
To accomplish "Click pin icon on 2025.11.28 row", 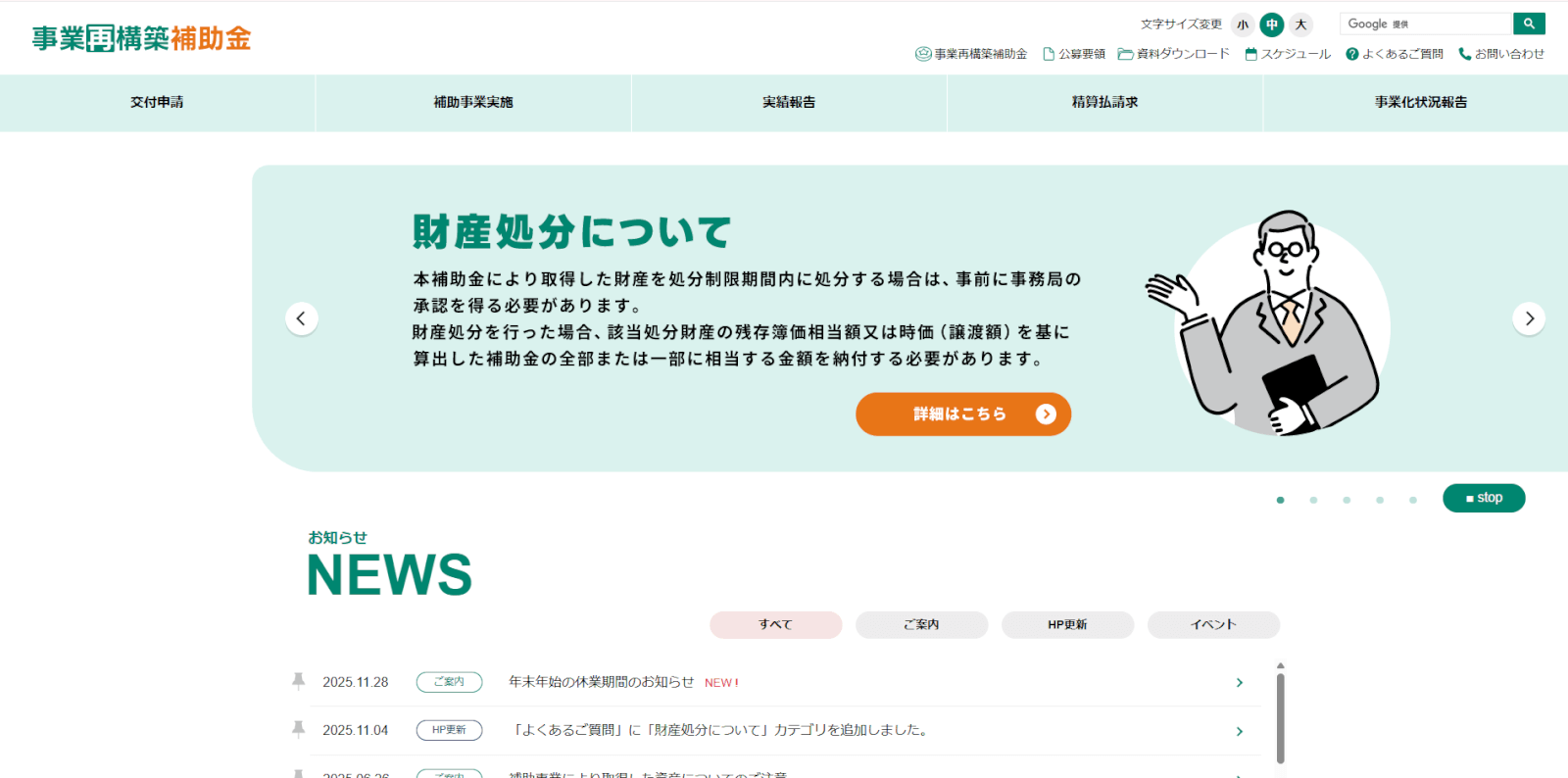I will pos(299,681).
